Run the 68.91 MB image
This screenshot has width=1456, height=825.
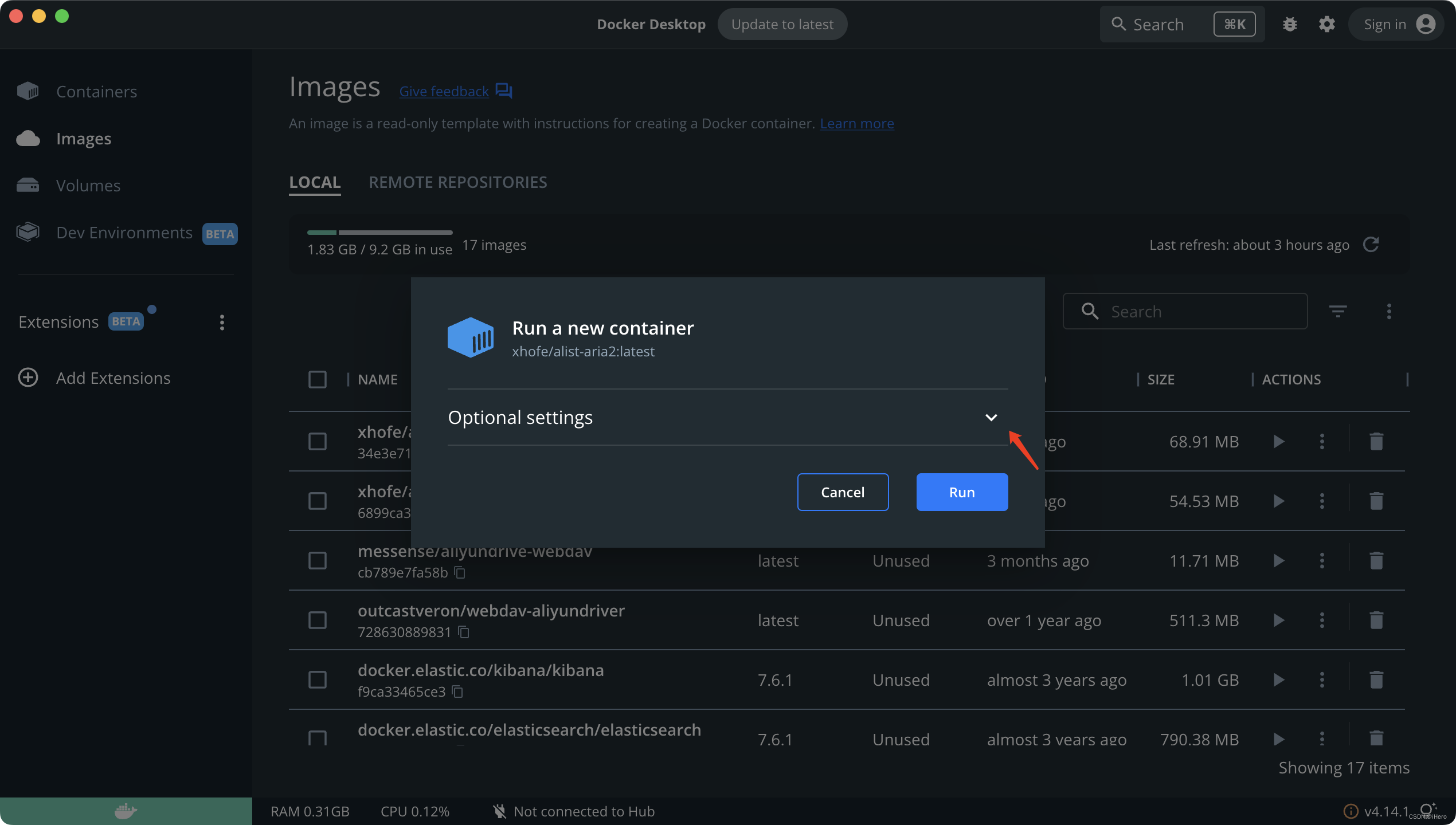(x=1279, y=441)
